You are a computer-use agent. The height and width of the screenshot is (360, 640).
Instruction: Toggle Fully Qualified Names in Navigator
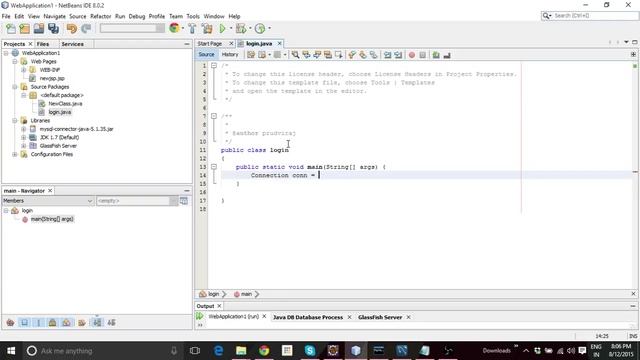pyautogui.click(x=82, y=322)
